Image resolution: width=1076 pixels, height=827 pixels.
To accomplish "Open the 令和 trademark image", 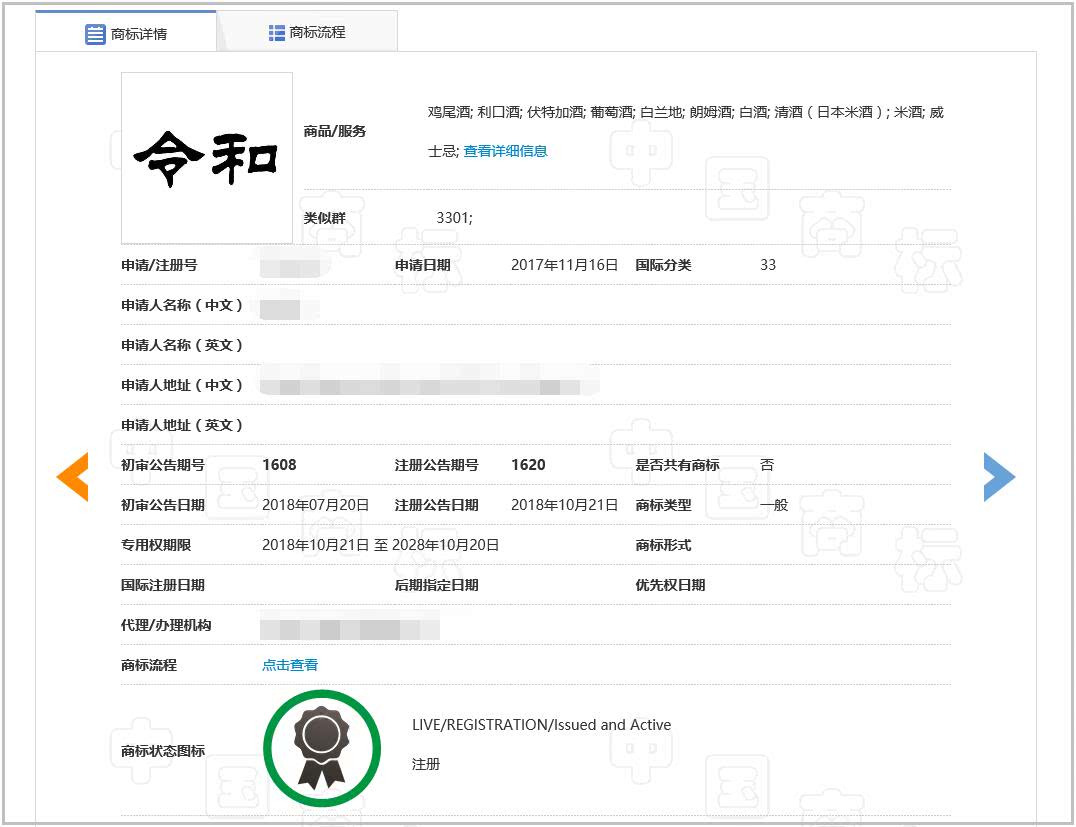I will (207, 158).
